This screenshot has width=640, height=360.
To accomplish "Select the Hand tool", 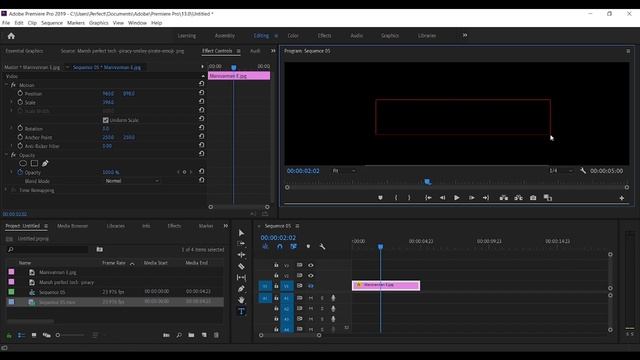I will pos(241,300).
